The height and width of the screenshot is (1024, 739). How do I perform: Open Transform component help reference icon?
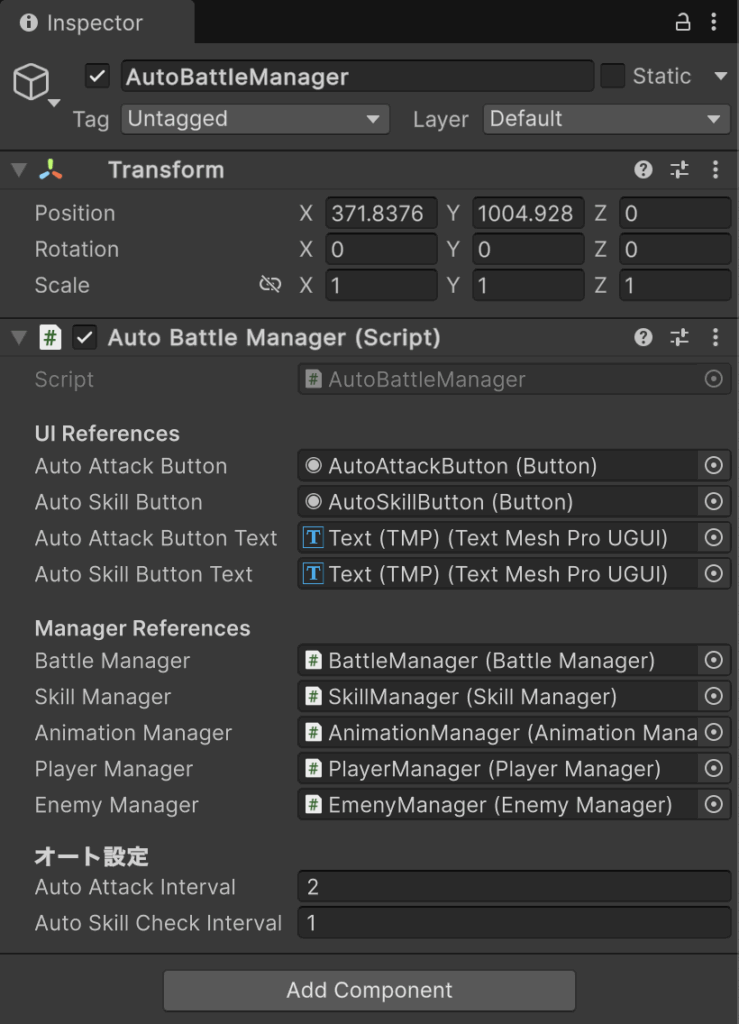click(x=643, y=170)
